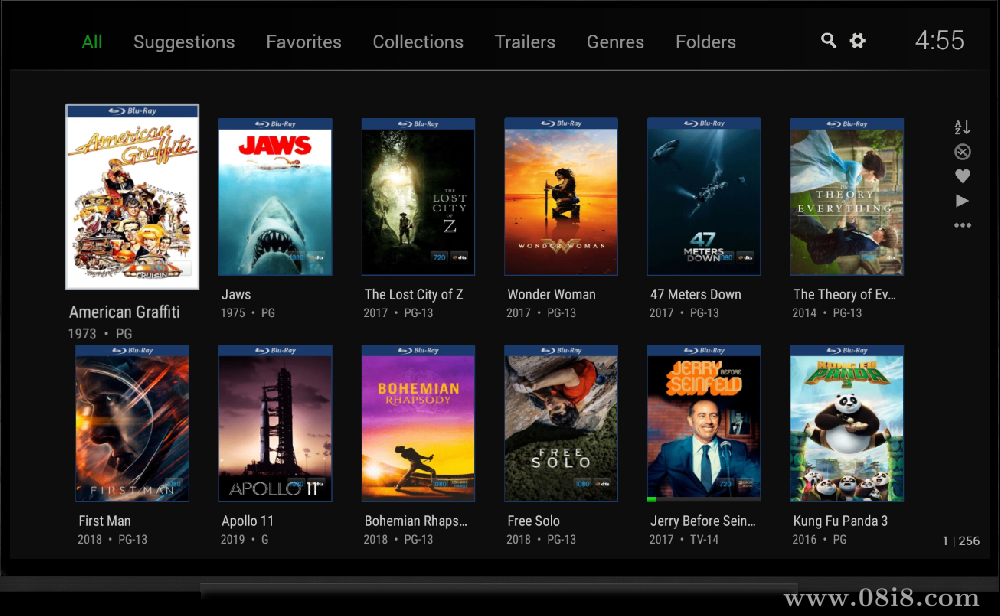Toggle the unwatched filter circle icon
The width and height of the screenshot is (1000, 616).
[962, 152]
